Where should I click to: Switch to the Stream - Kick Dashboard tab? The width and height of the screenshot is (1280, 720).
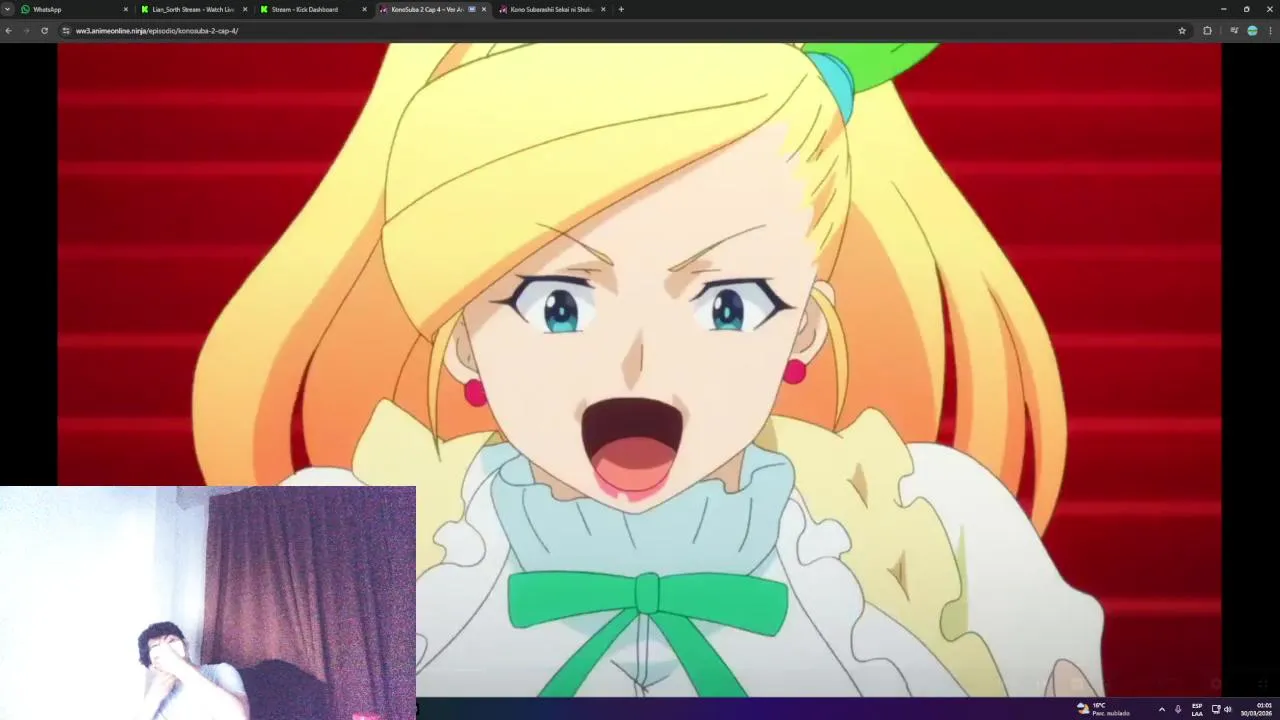pos(313,9)
